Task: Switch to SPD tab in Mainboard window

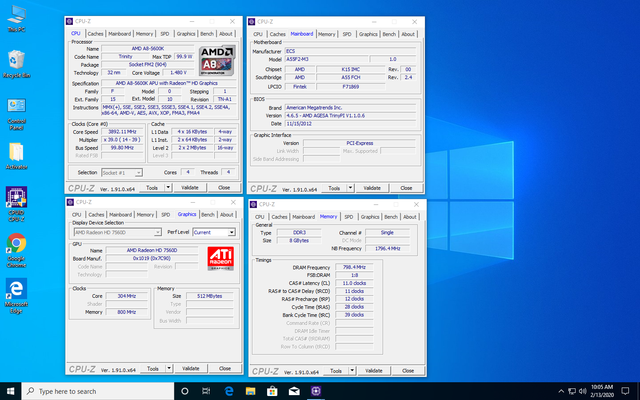Action: [347, 34]
